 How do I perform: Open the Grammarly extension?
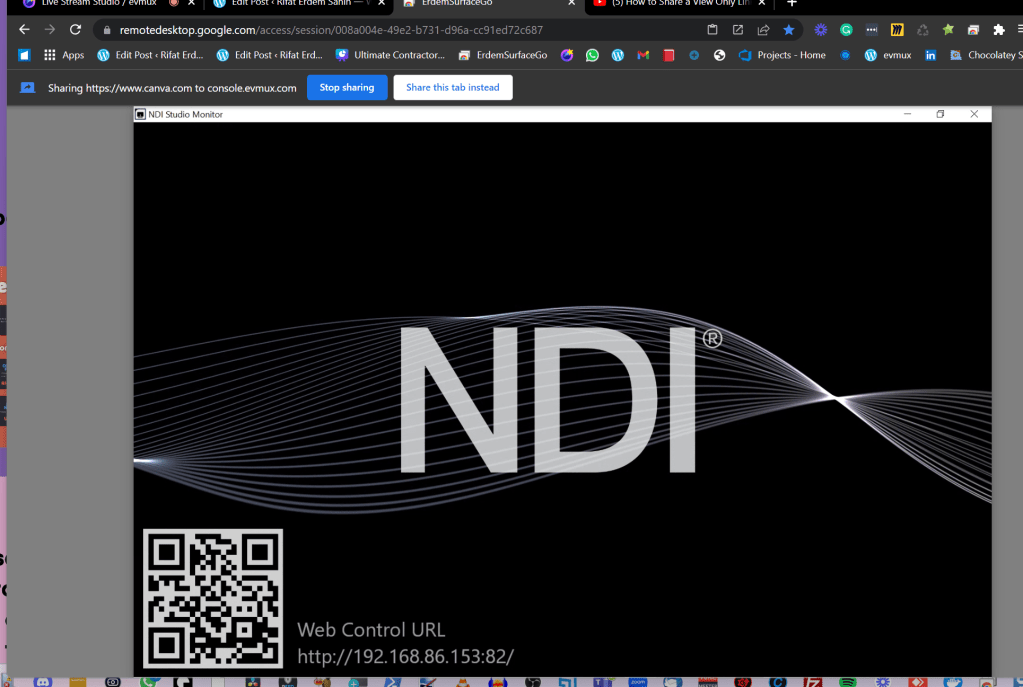[x=846, y=29]
